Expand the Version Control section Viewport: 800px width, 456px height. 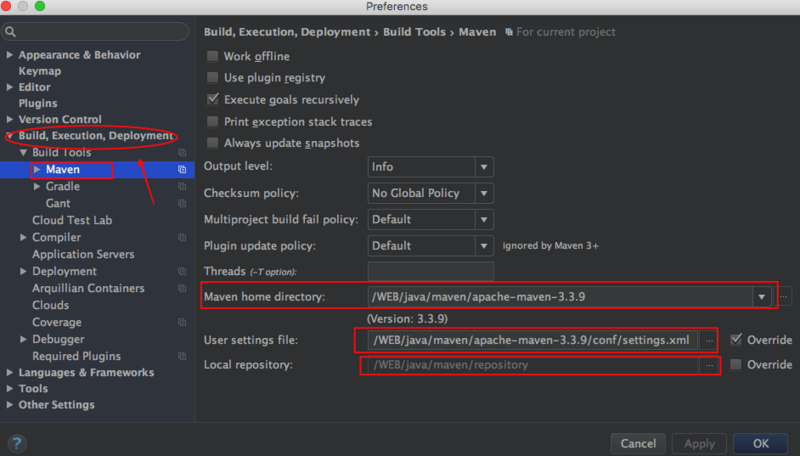[10, 119]
